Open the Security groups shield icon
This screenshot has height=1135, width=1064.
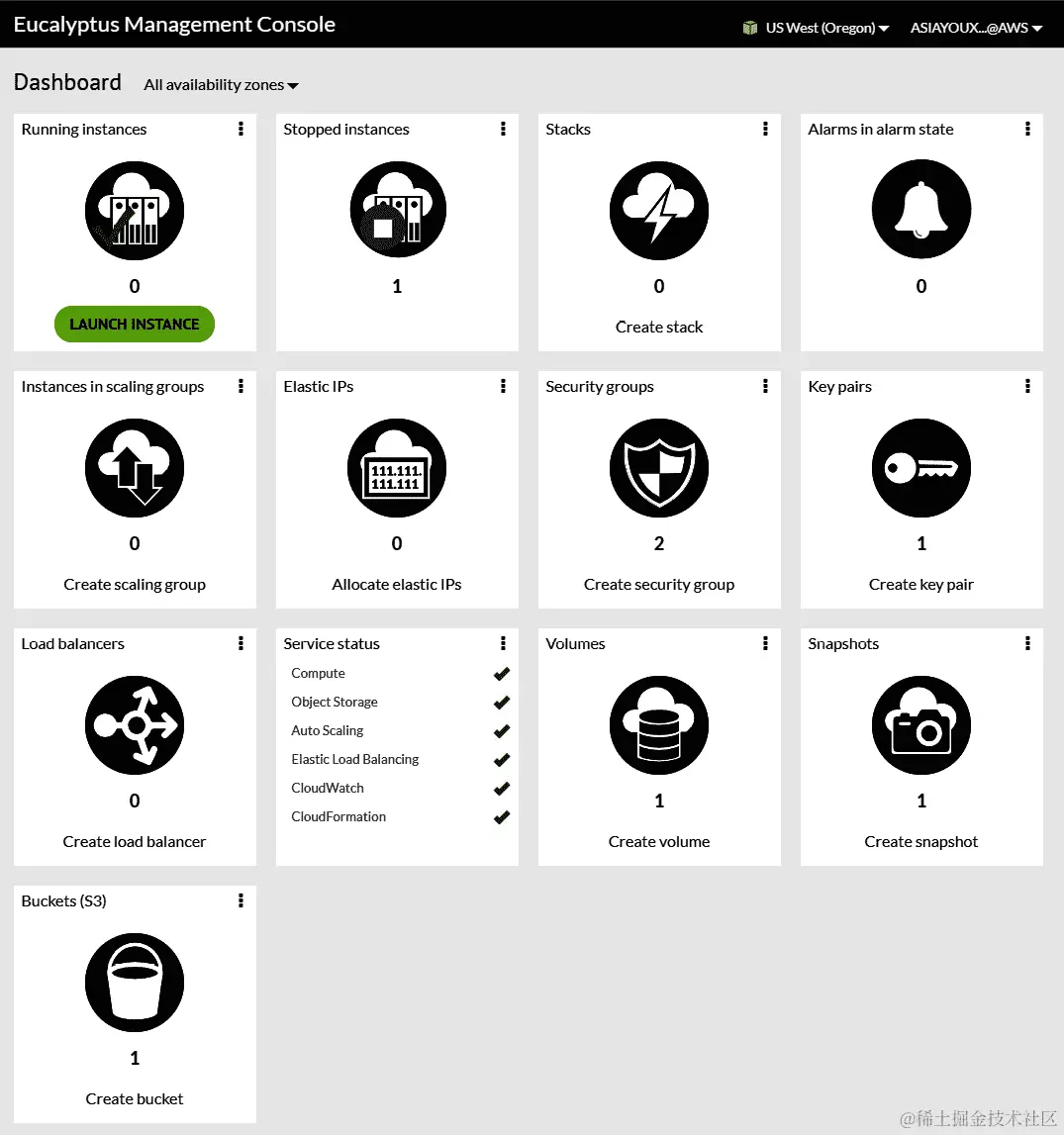(658, 468)
